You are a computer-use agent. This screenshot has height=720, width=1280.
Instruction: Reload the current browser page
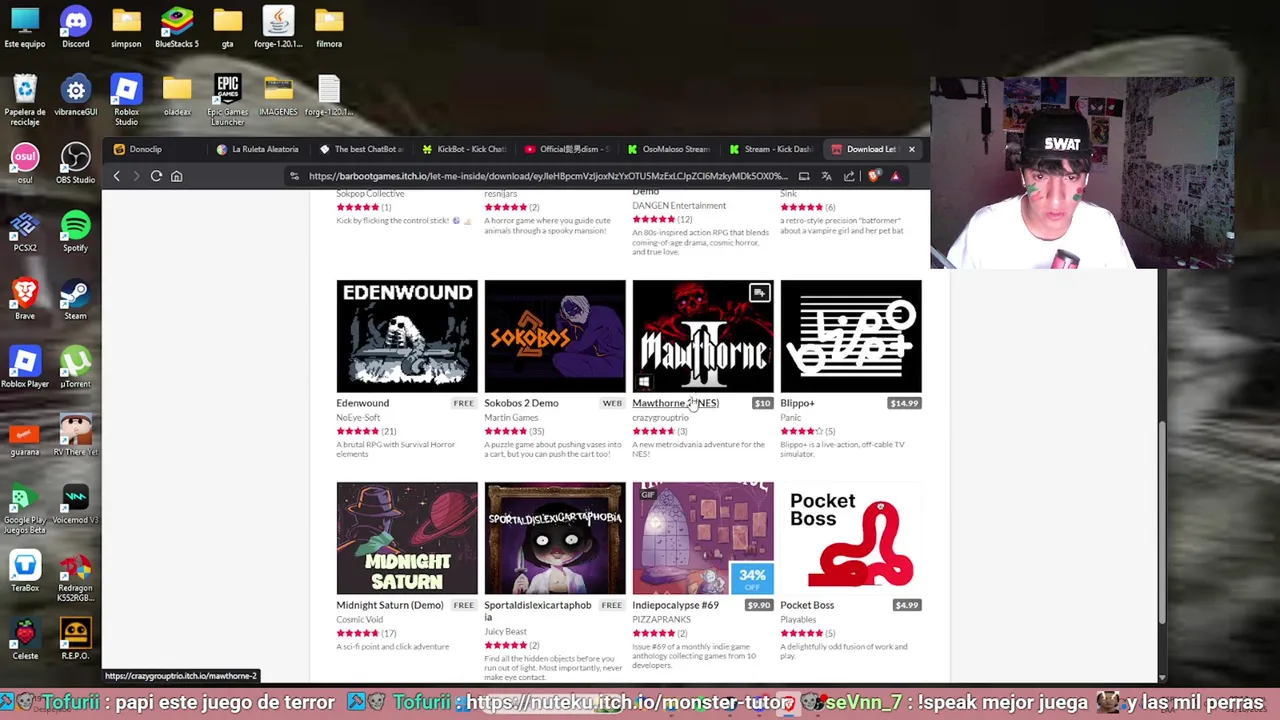[x=156, y=176]
